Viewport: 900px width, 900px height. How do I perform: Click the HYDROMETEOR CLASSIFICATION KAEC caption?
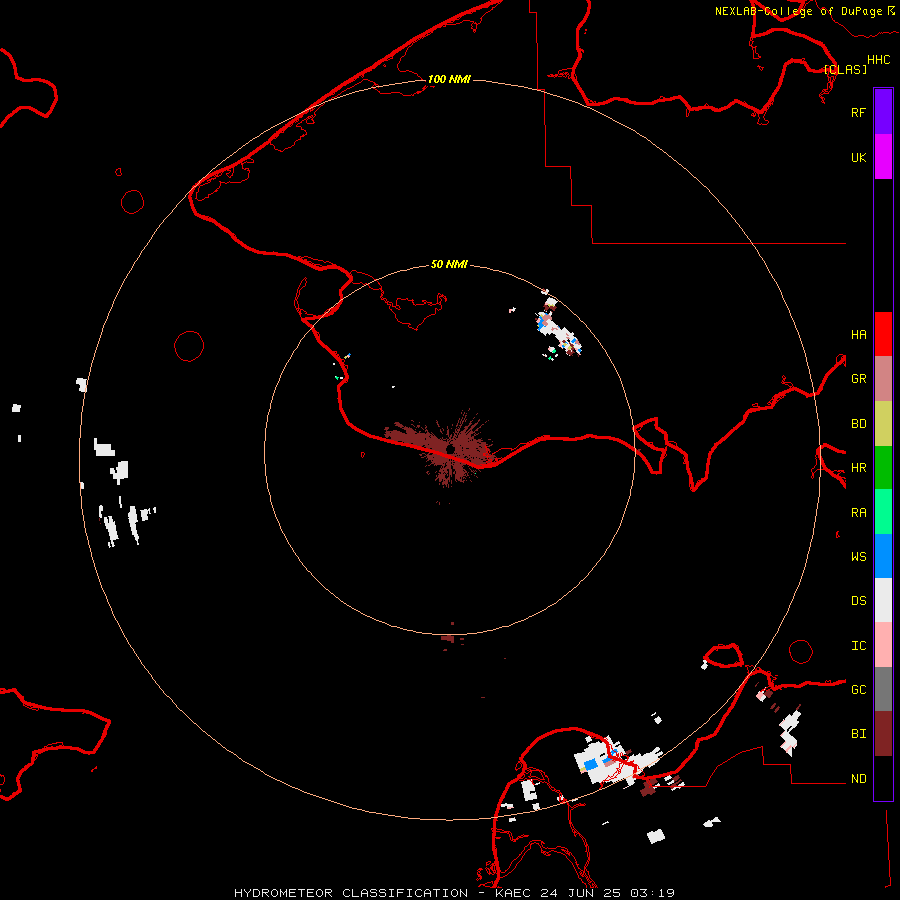click(x=454, y=893)
